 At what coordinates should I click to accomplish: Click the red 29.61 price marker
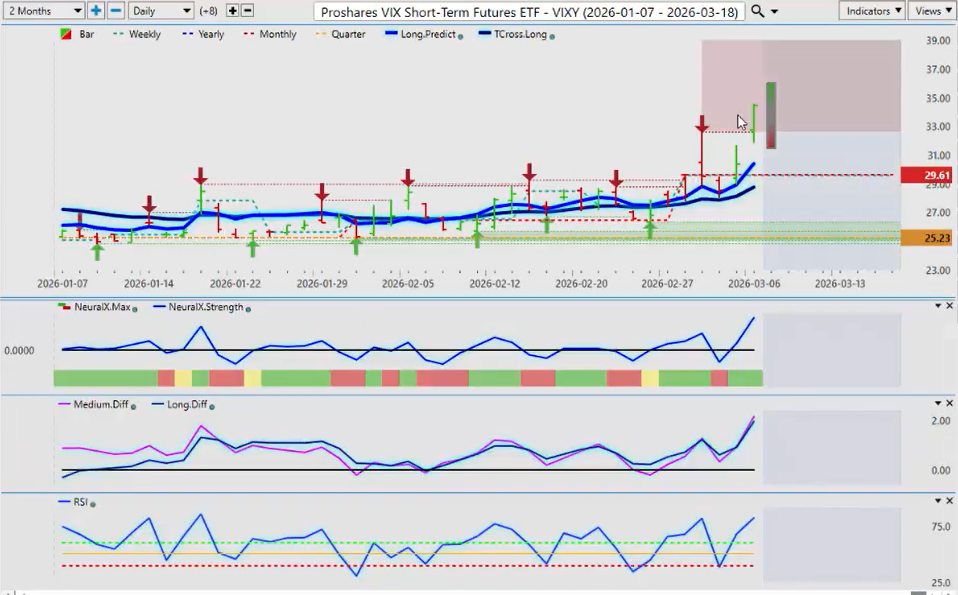(927, 175)
